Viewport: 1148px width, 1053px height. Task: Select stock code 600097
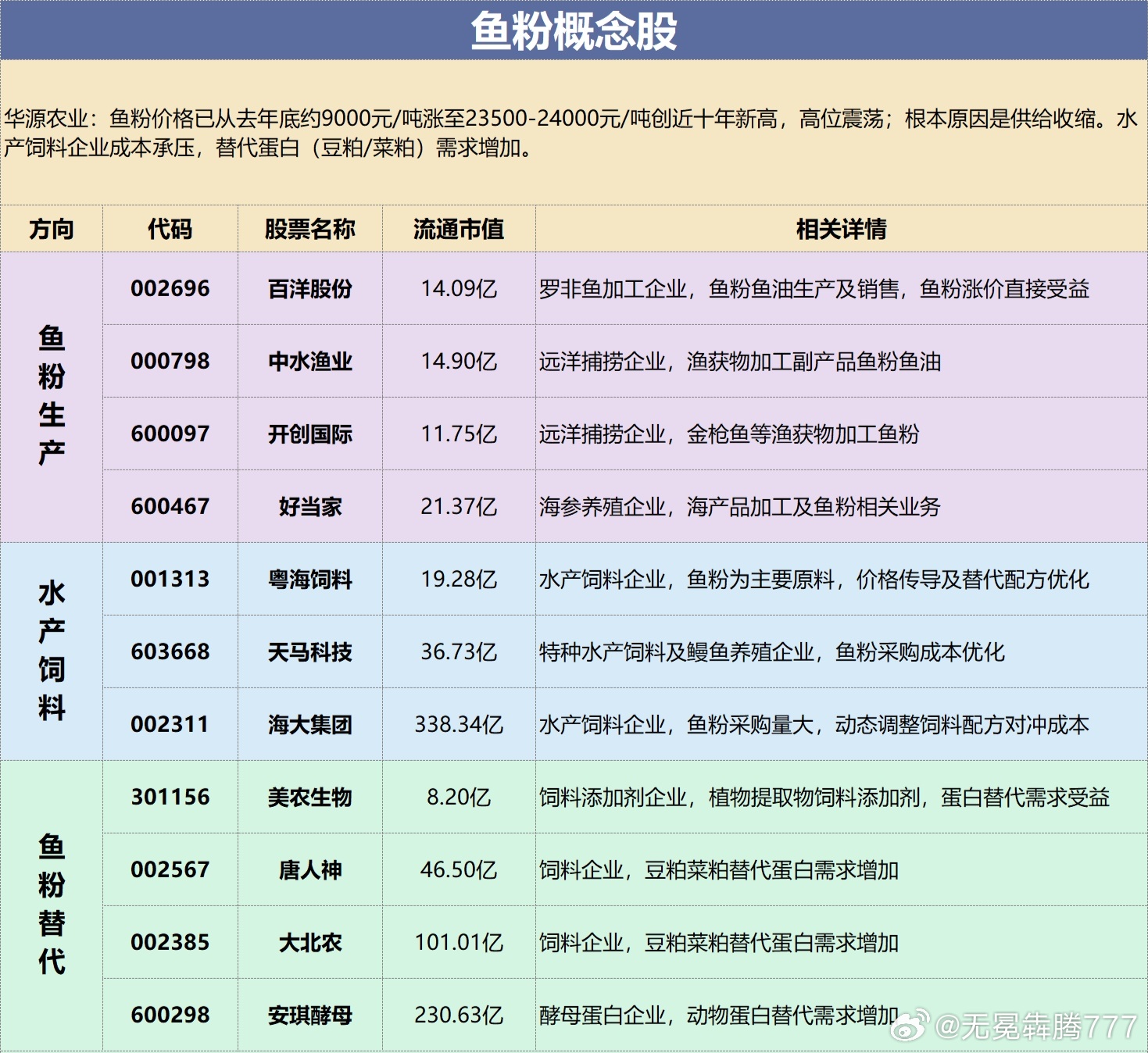(x=170, y=434)
